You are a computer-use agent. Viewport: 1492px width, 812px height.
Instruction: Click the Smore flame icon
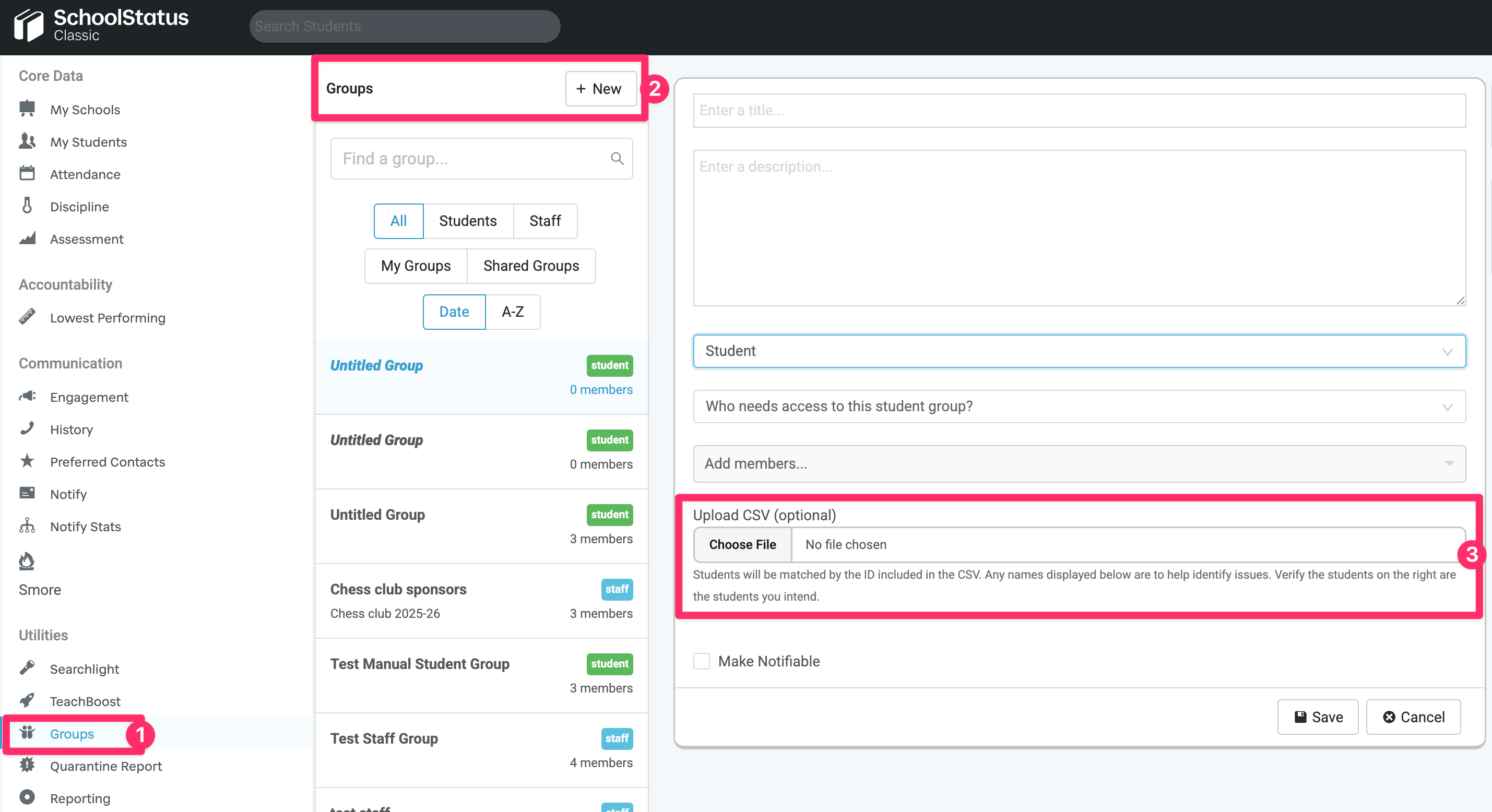tap(27, 560)
